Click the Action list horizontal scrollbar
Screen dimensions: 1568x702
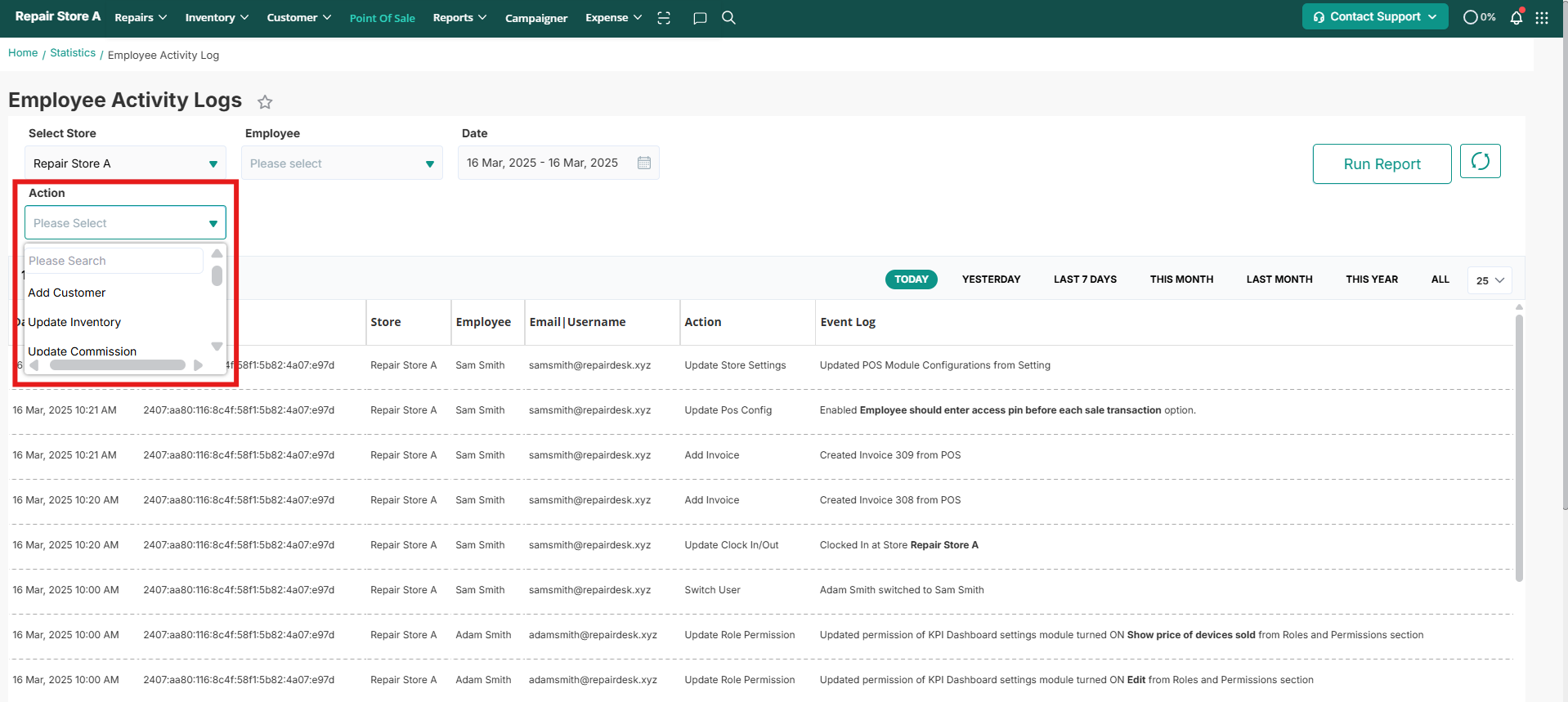[x=117, y=365]
